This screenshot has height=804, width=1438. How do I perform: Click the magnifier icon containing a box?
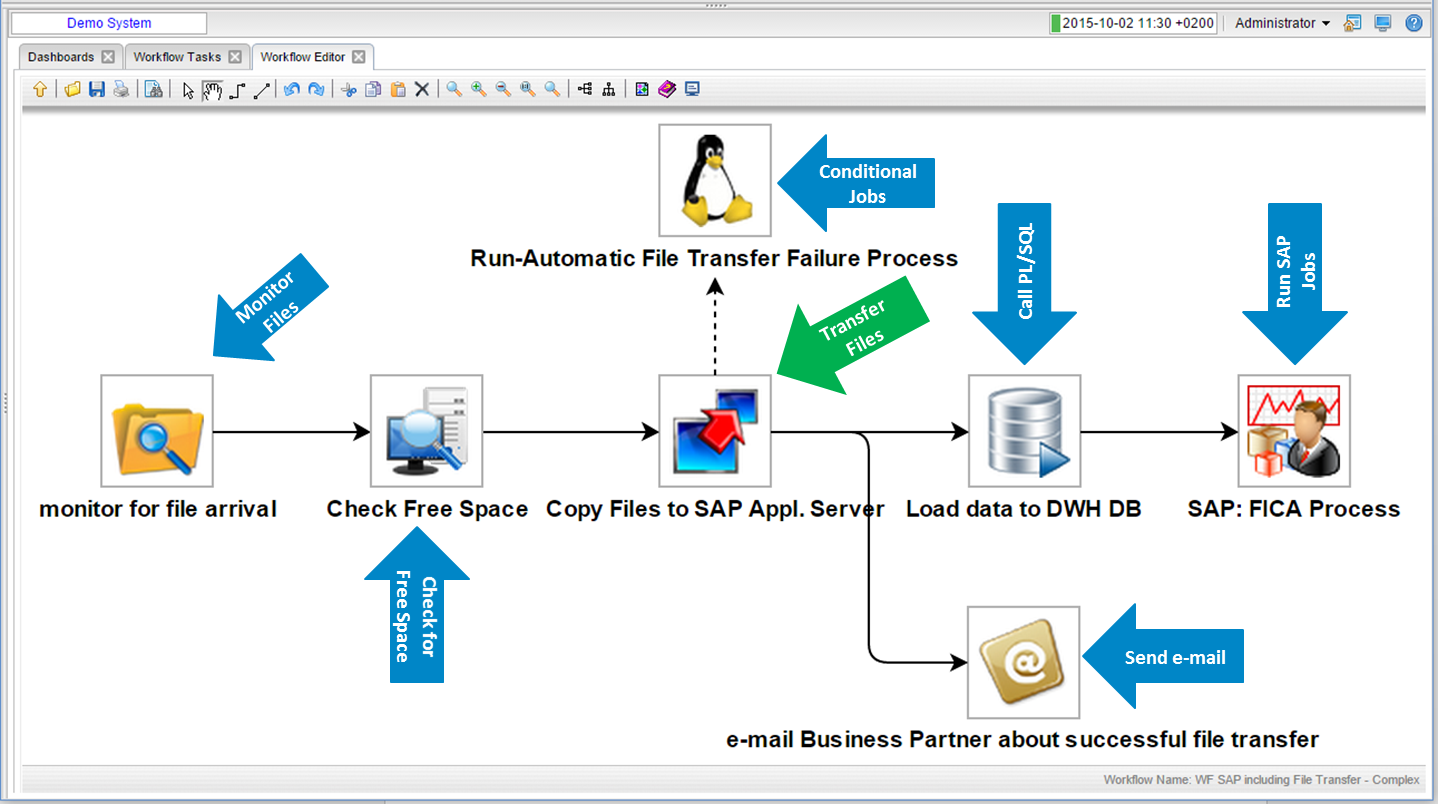tap(528, 90)
